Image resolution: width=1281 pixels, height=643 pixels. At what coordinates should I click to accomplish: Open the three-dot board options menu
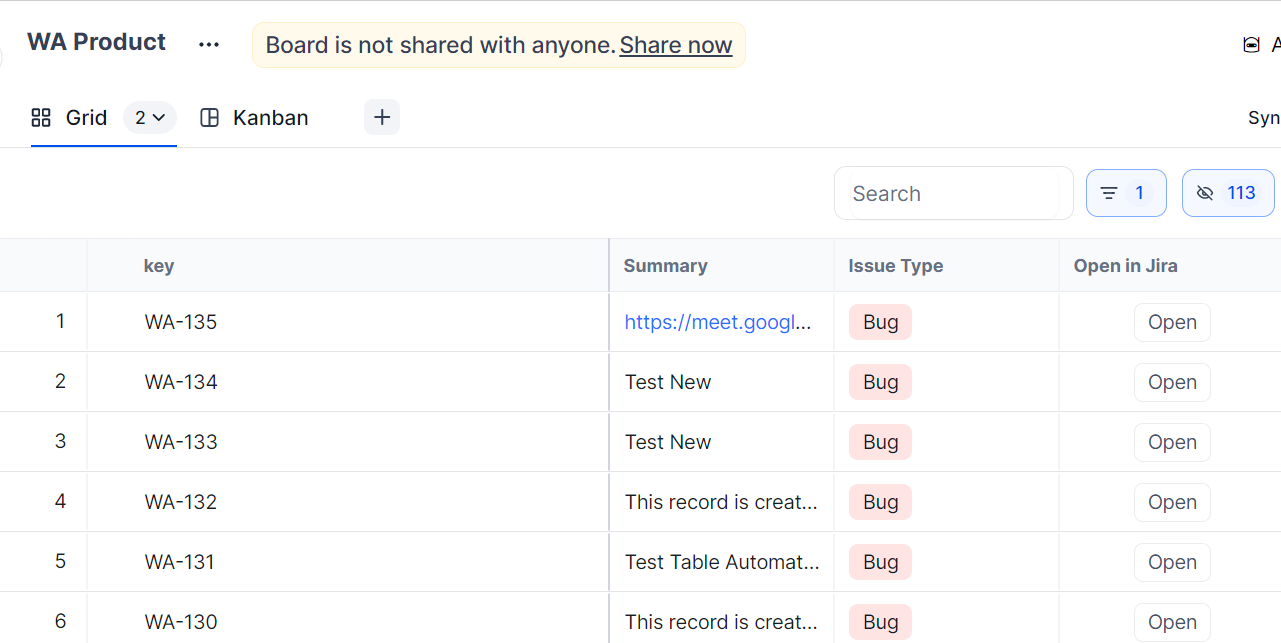pyautogui.click(x=208, y=45)
